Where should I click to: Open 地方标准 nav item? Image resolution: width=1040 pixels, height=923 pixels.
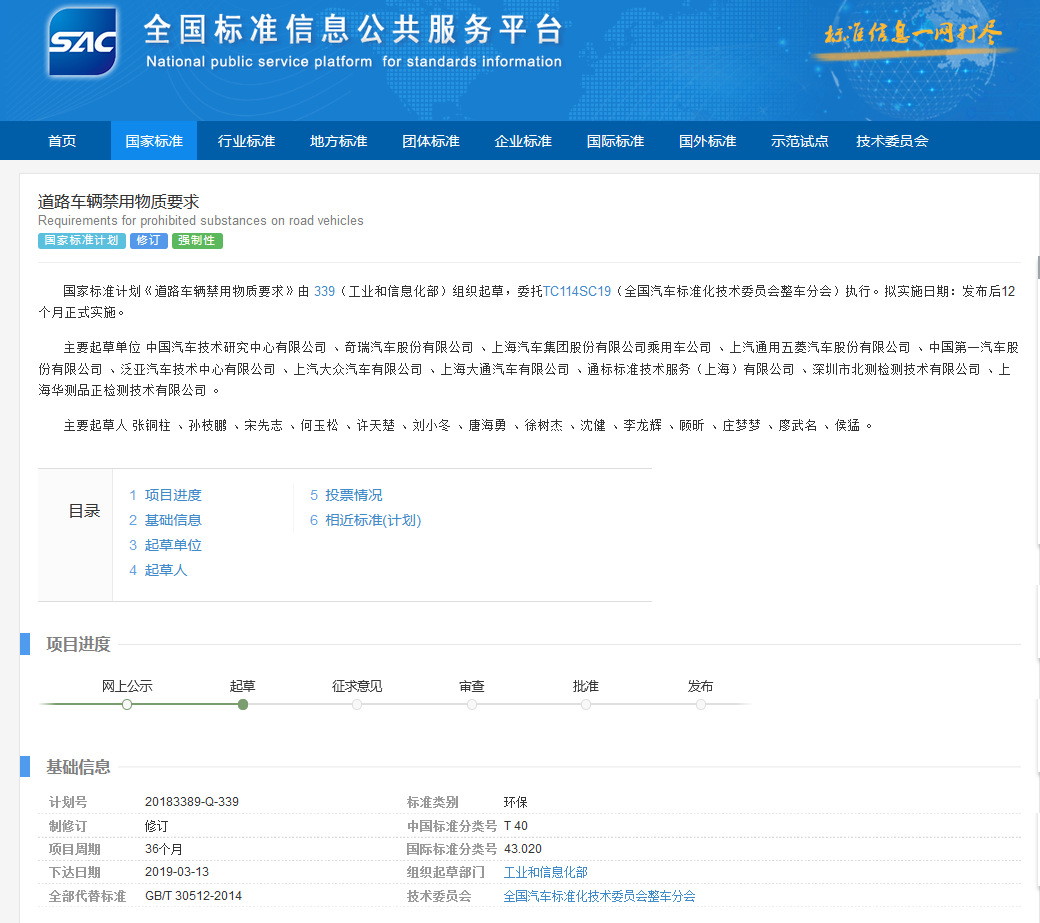[338, 141]
